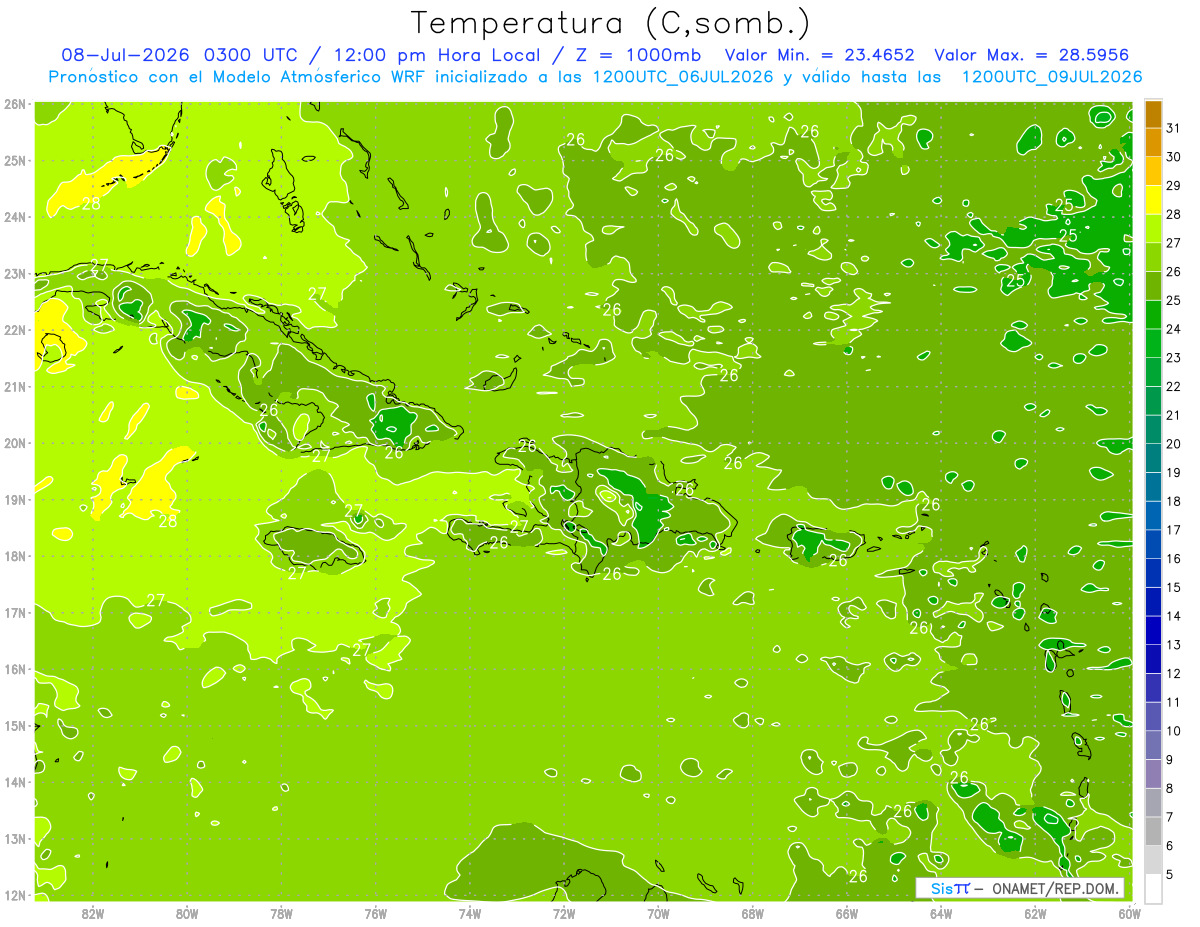This screenshot has width=1200, height=927.
Task: Click the 'Valor Min. = 23.4652' value
Action: pyautogui.click(x=819, y=55)
